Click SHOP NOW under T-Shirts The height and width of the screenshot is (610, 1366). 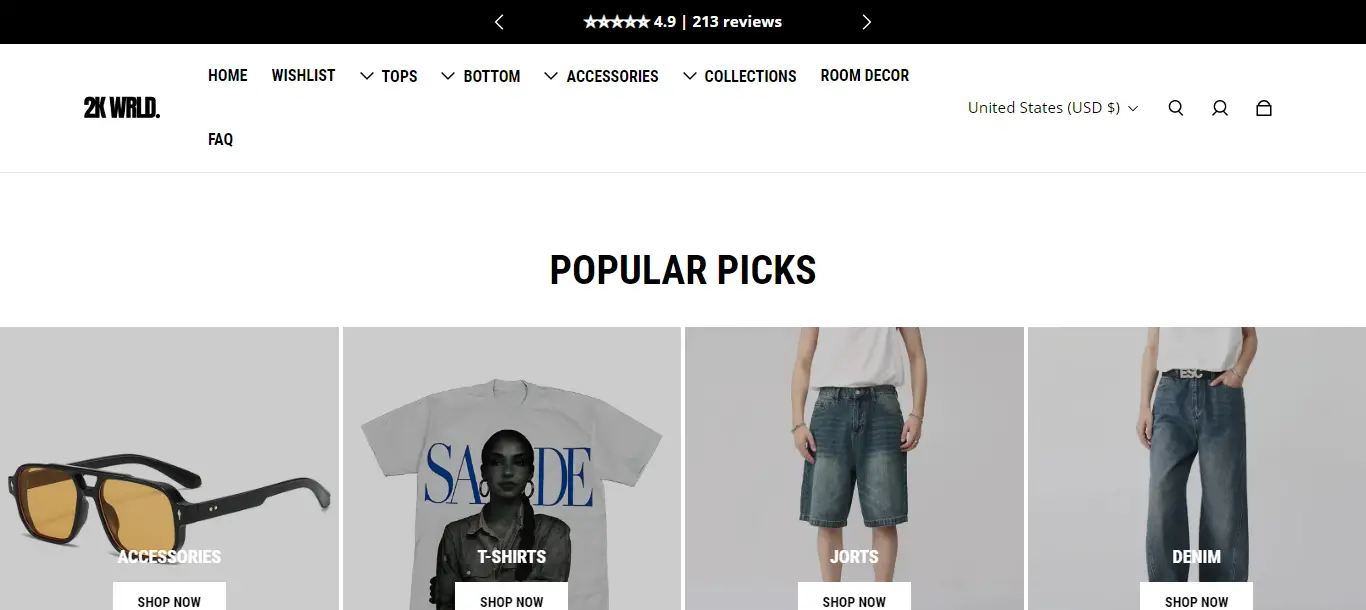click(511, 597)
